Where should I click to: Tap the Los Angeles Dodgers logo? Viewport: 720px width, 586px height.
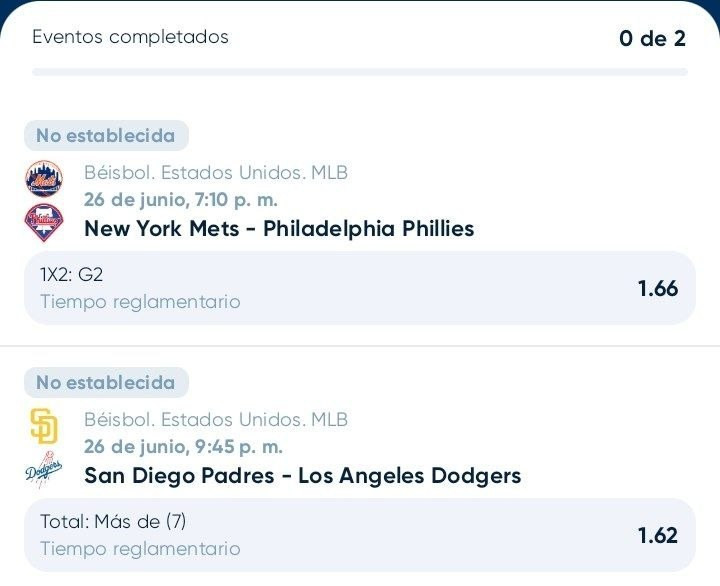[x=44, y=470]
